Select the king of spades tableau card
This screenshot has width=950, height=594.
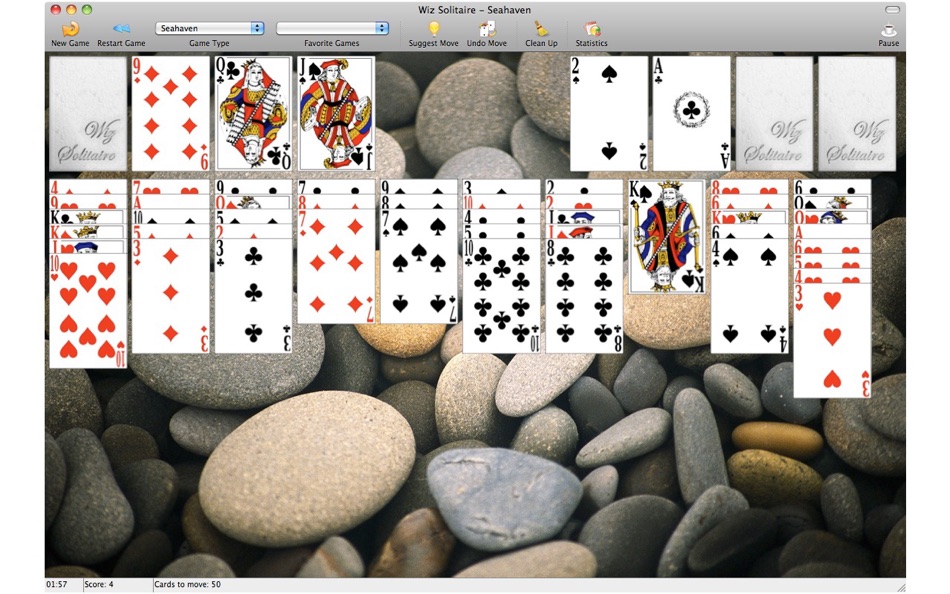click(x=666, y=237)
